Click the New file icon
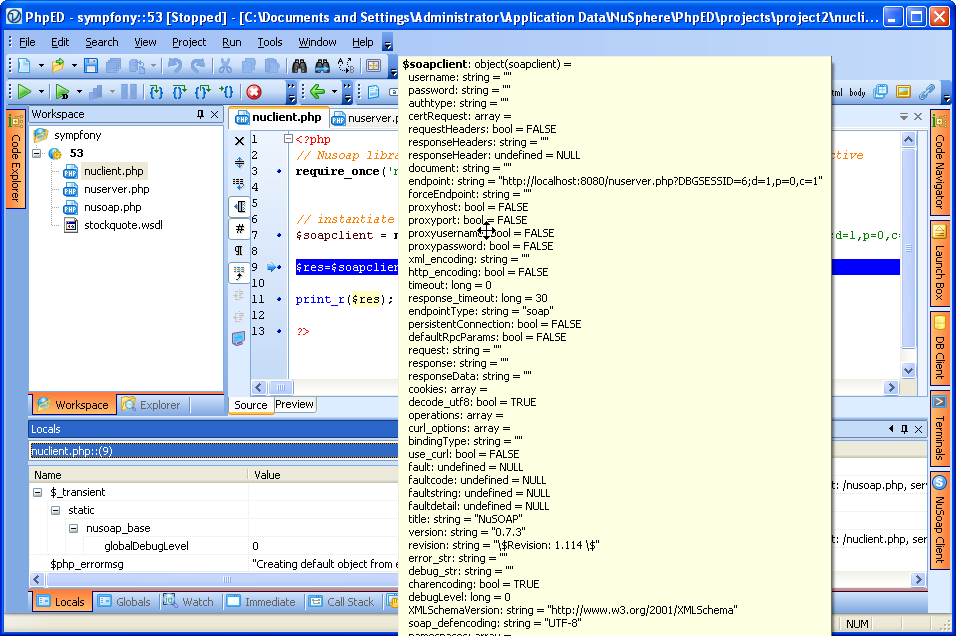The image size is (956, 636). click(x=24, y=66)
